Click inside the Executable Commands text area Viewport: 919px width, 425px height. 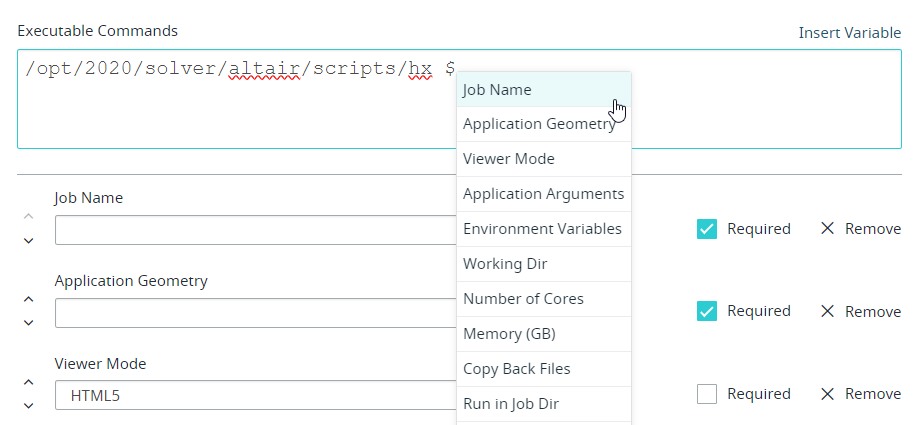pos(230,115)
